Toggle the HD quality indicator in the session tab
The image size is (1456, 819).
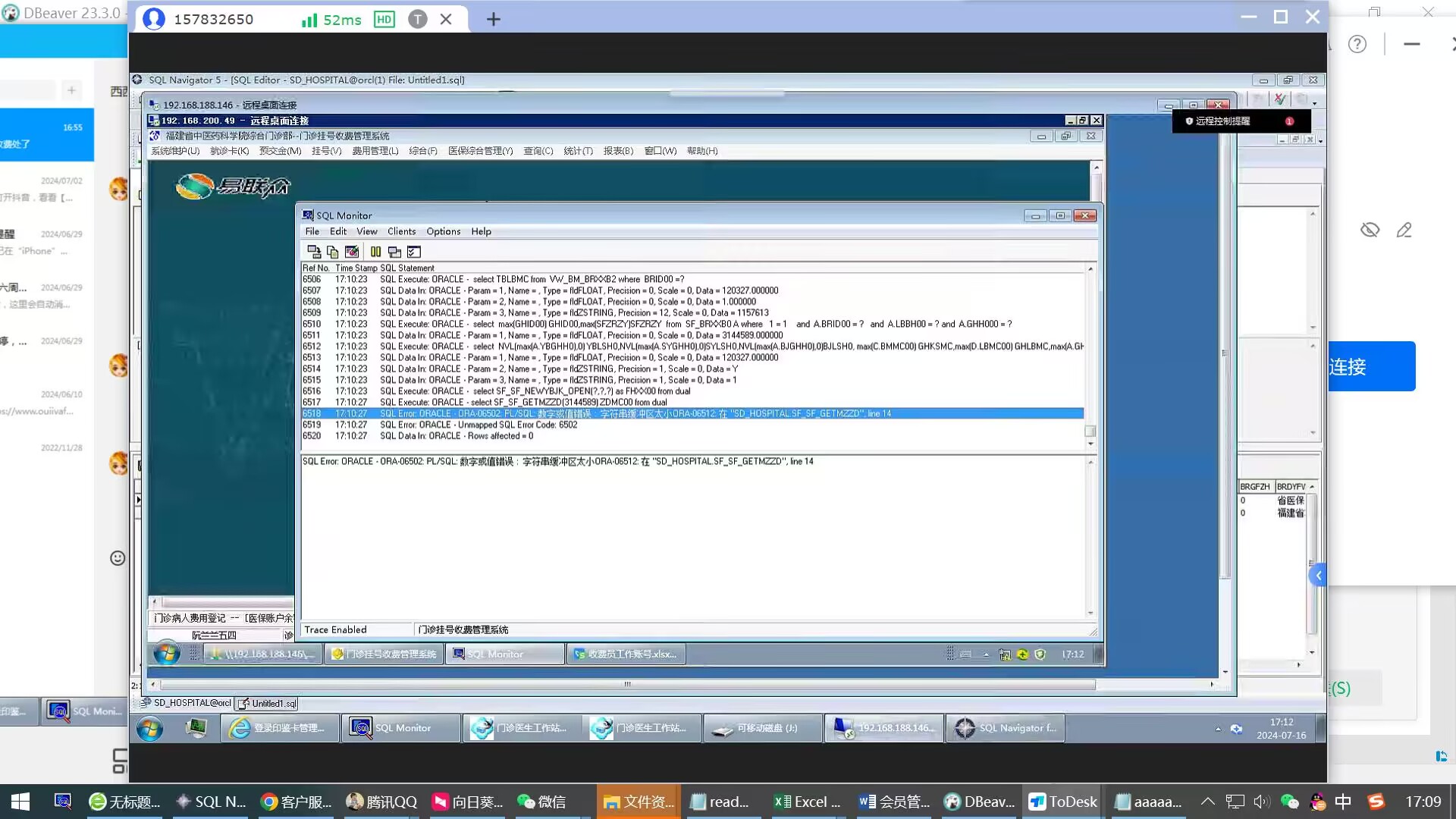pos(384,20)
